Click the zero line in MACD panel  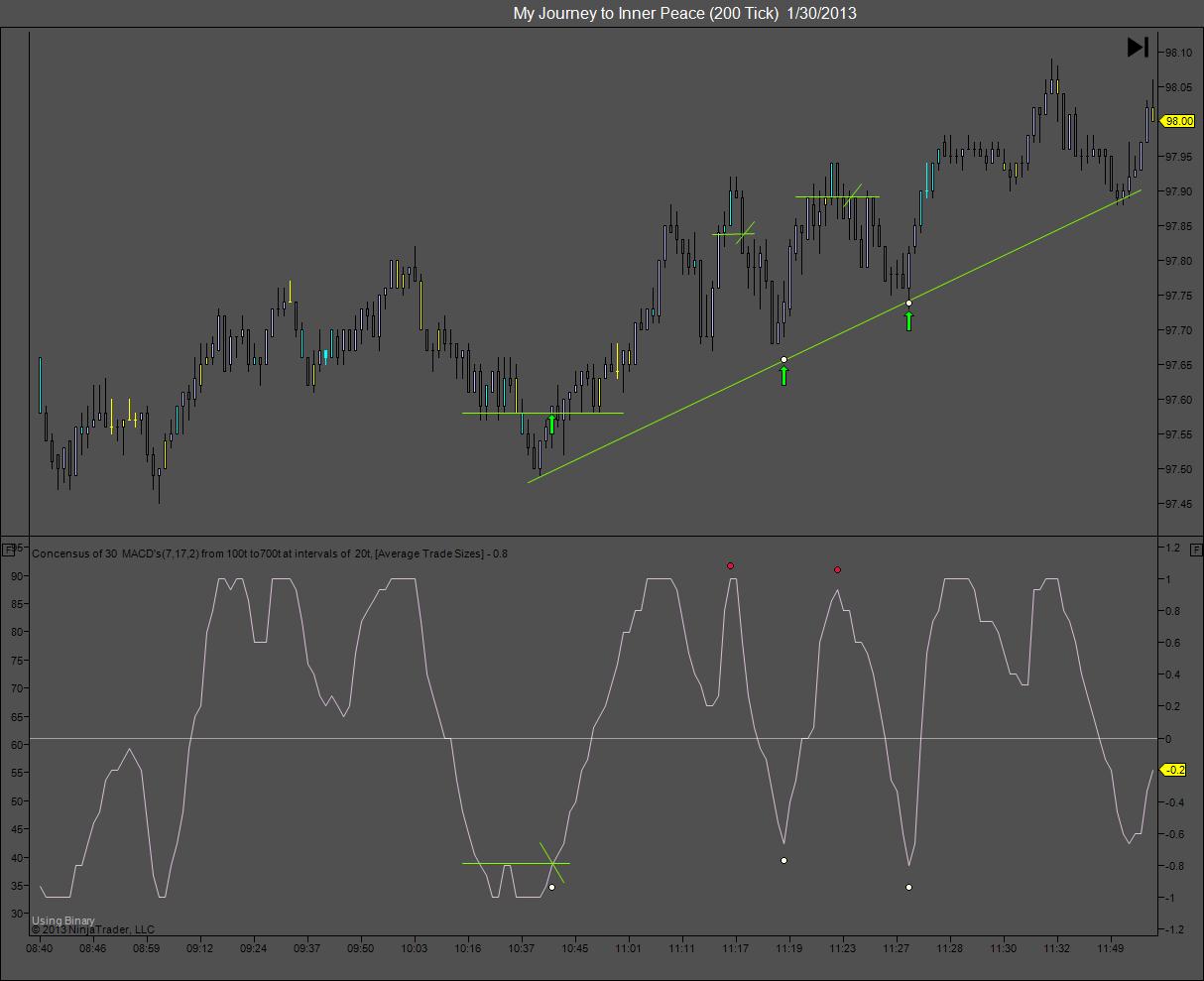pyautogui.click(x=593, y=738)
